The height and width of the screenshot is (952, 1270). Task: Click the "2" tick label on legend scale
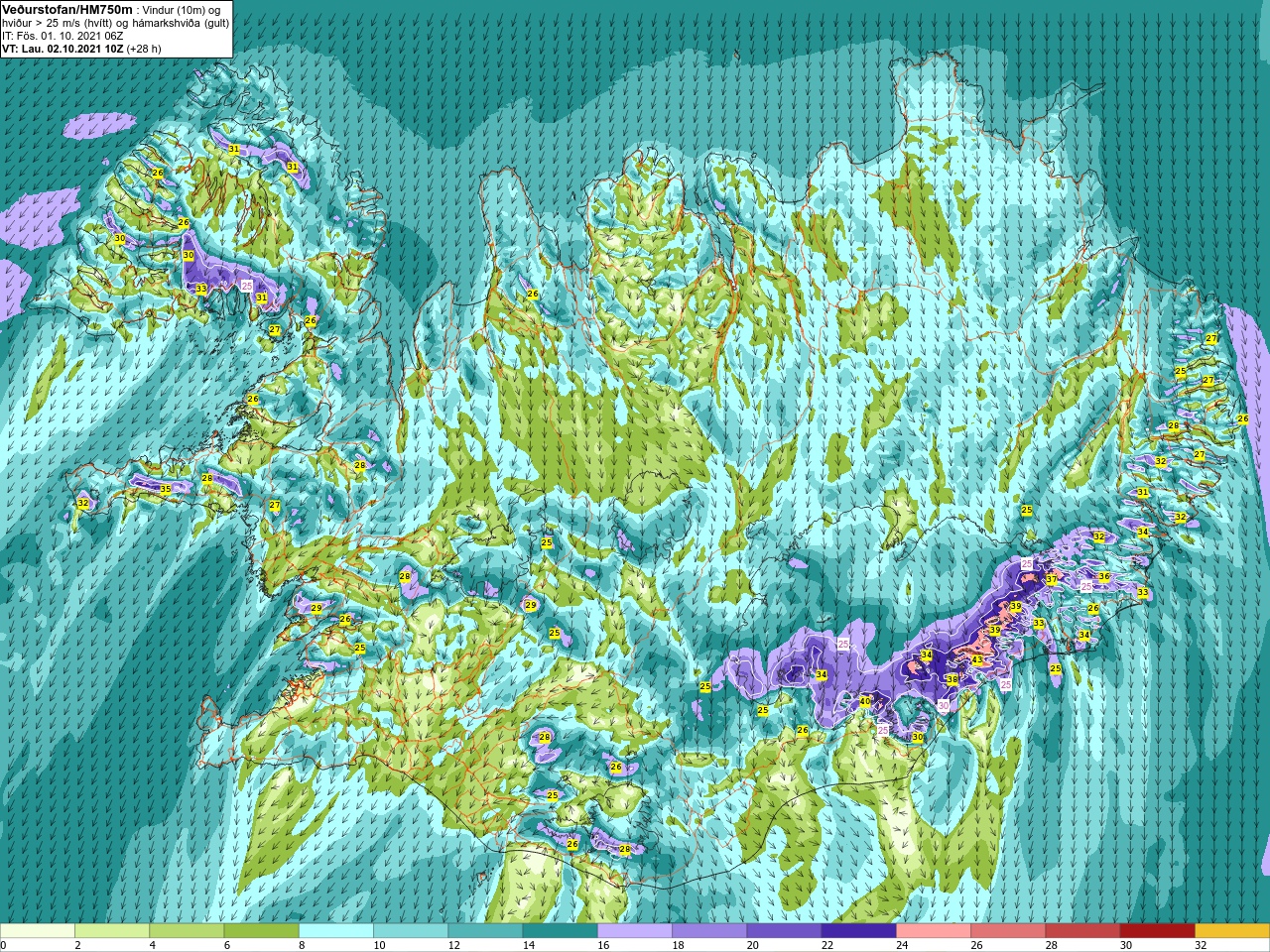[x=78, y=945]
